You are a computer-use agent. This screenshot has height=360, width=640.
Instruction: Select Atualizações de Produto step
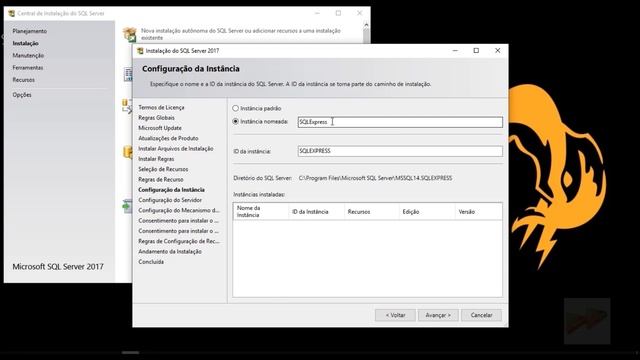point(168,138)
